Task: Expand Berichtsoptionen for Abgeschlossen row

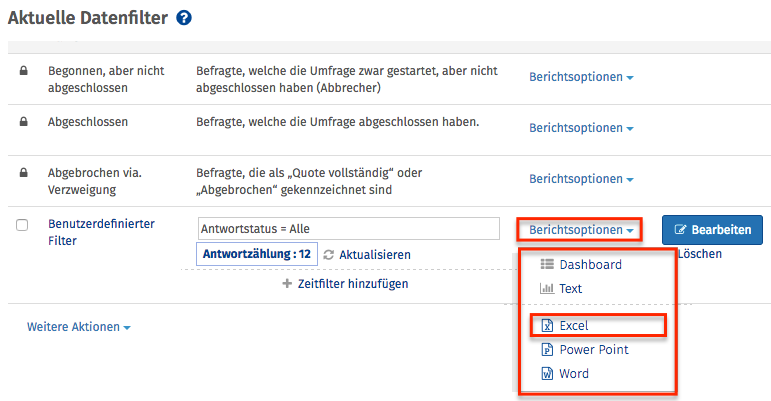Action: click(x=581, y=128)
